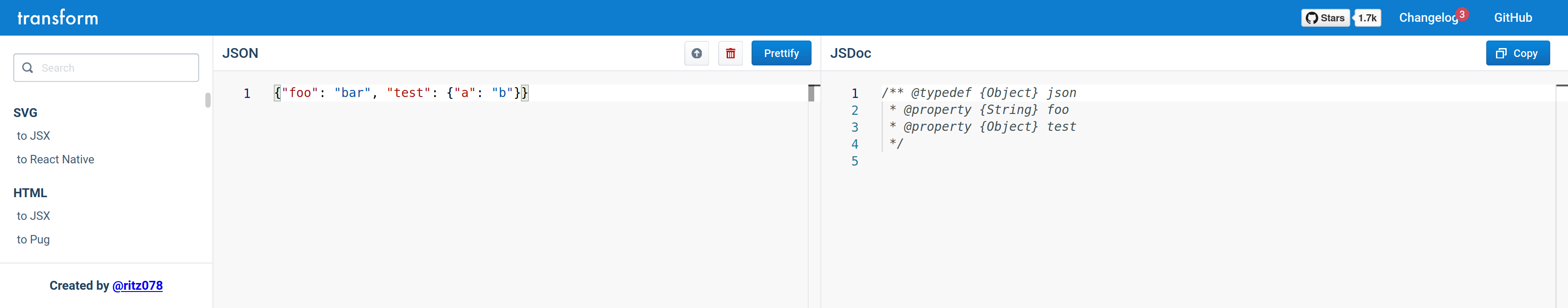Click line number 5 in JSDoc editor
This screenshot has width=1568, height=308.
tap(855, 161)
